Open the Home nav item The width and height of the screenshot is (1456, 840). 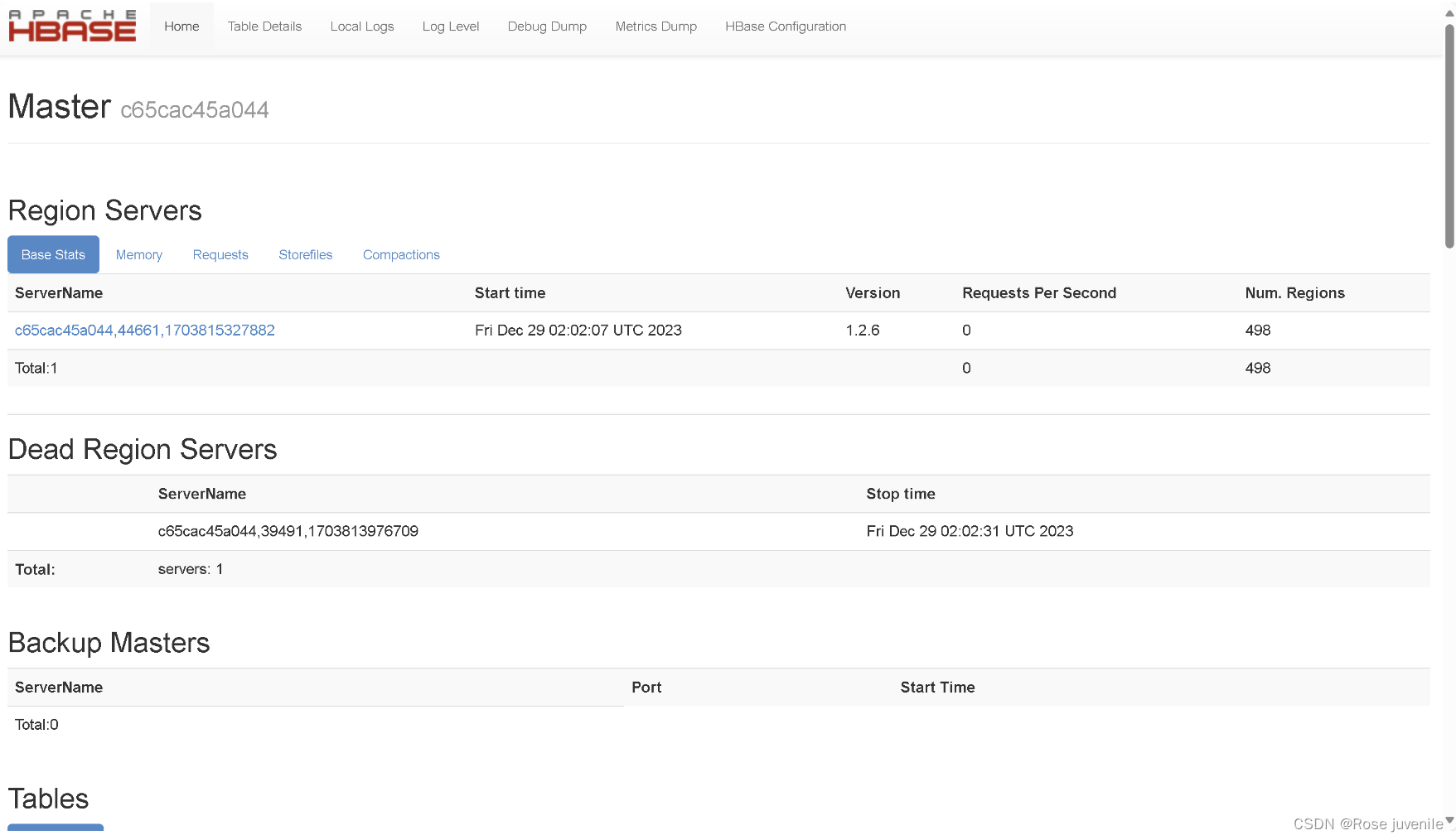[x=181, y=27]
